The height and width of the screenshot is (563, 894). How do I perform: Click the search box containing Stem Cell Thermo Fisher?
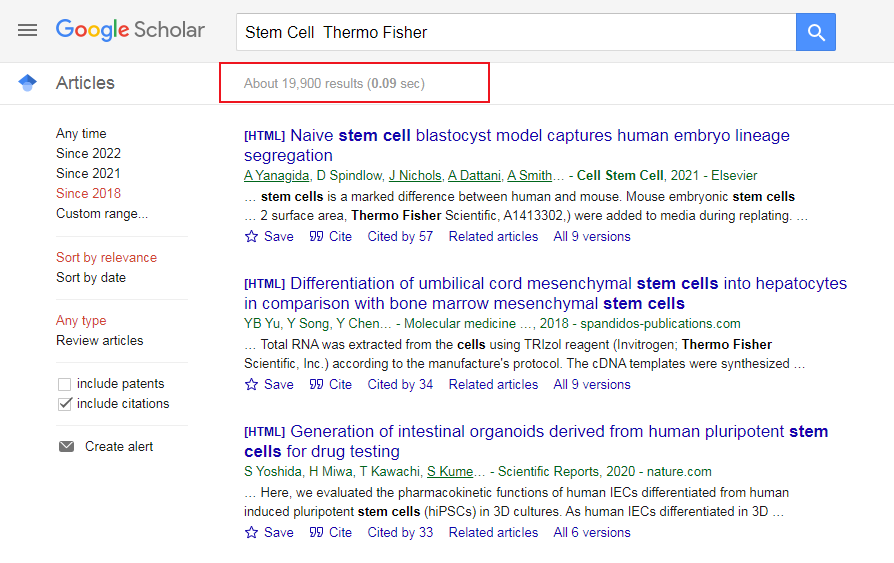[515, 32]
